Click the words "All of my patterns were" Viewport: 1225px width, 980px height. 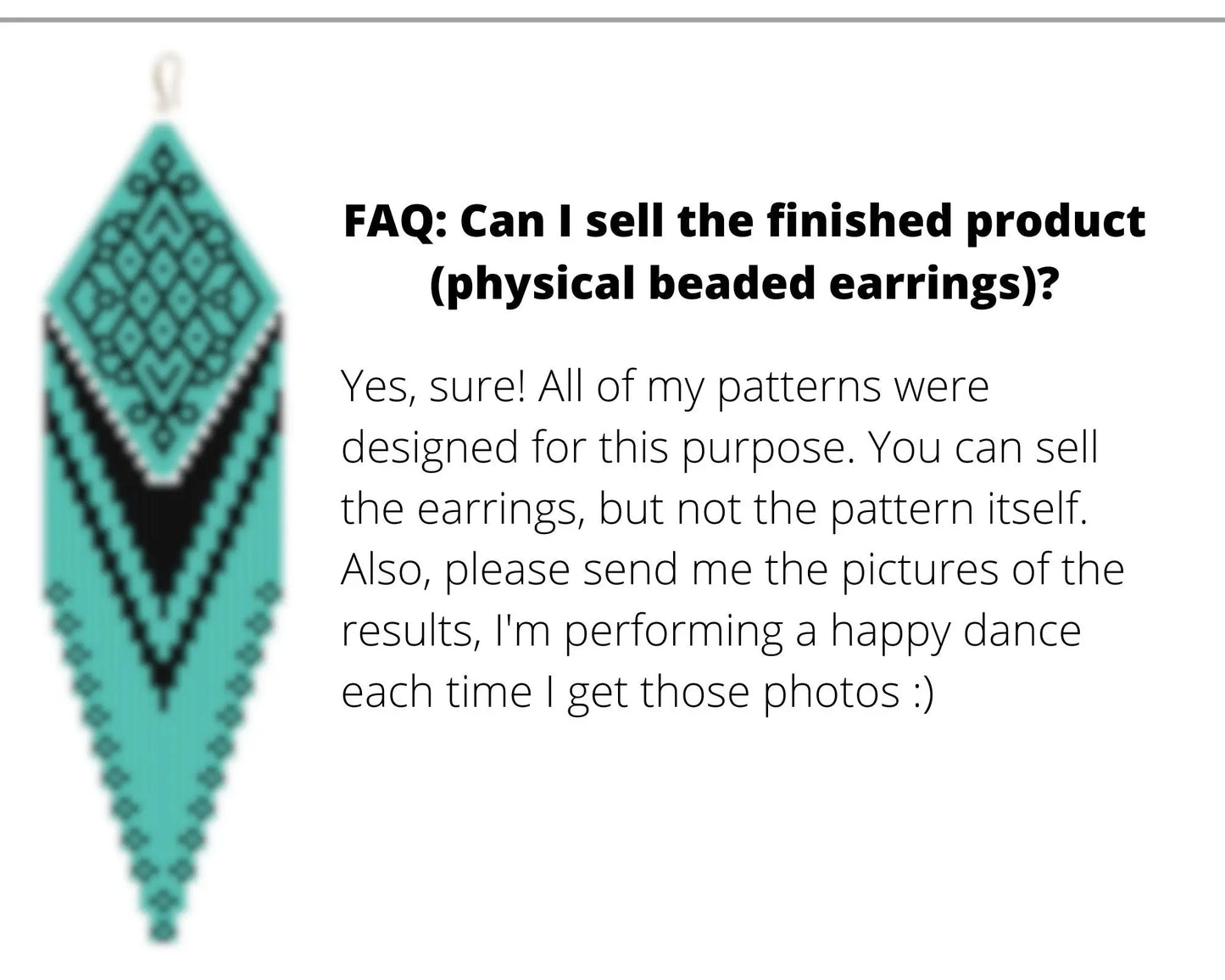click(x=763, y=387)
